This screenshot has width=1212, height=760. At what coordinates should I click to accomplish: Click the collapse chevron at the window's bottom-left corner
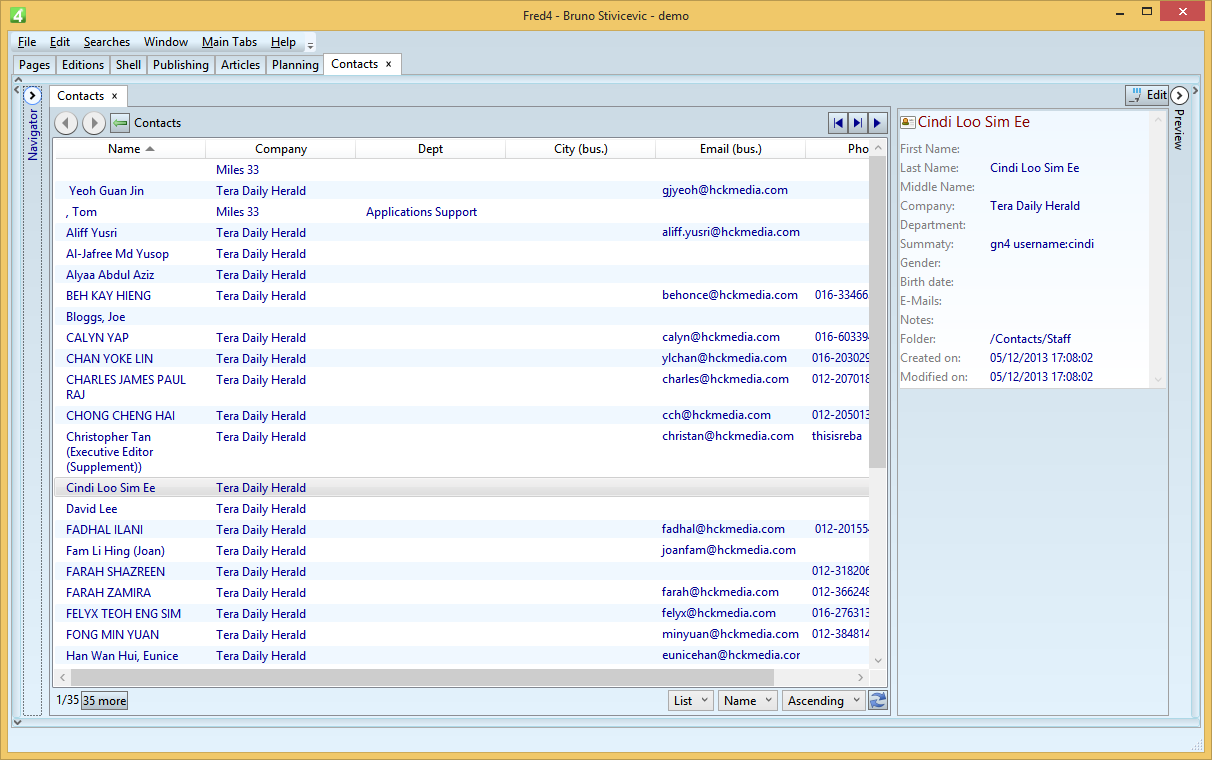17,721
